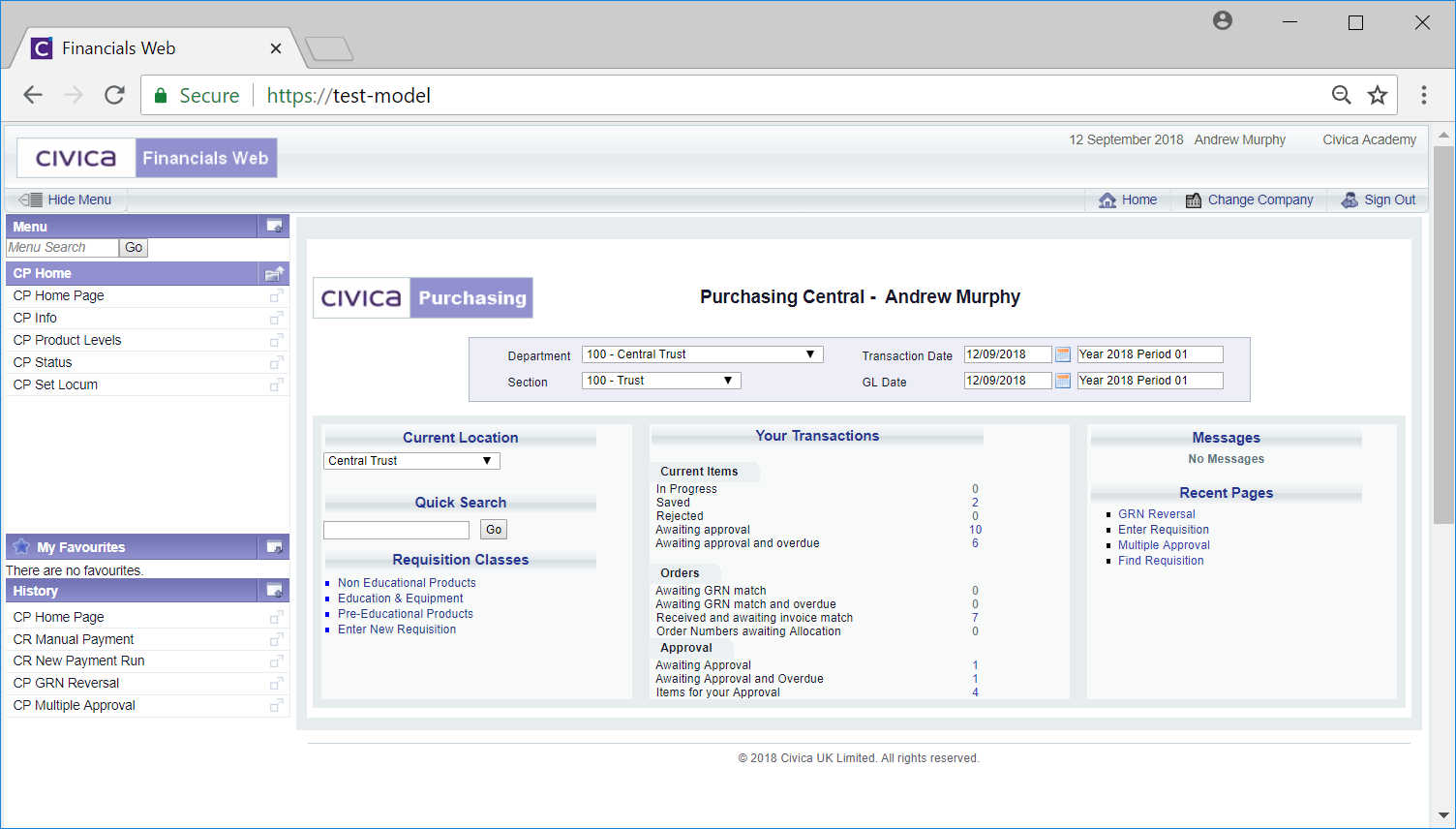Open the Chrome three-dot menu
The height and width of the screenshot is (829, 1456).
(x=1423, y=95)
